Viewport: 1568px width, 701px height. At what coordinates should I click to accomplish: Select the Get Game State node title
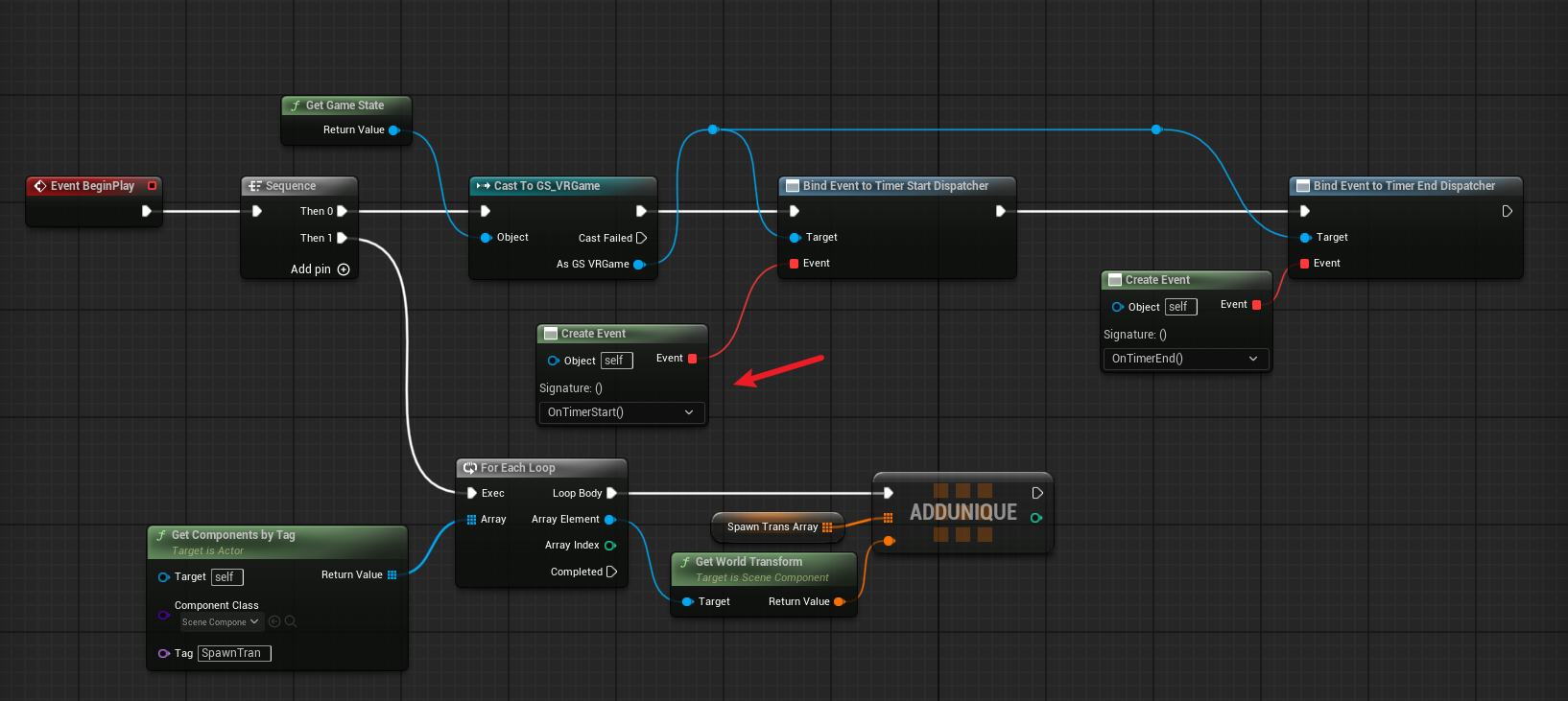(344, 105)
